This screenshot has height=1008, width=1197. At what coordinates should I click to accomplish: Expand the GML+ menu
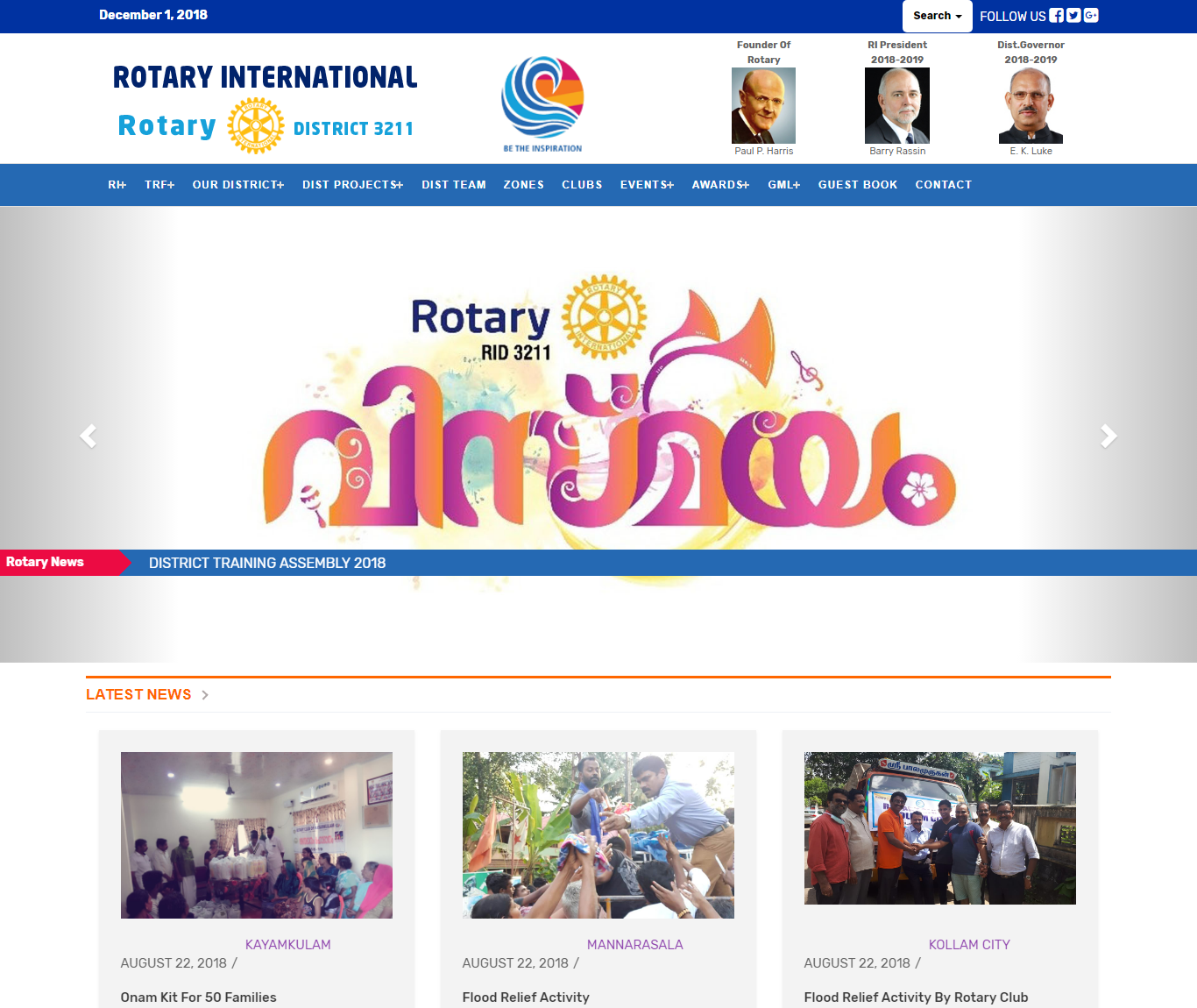point(784,185)
